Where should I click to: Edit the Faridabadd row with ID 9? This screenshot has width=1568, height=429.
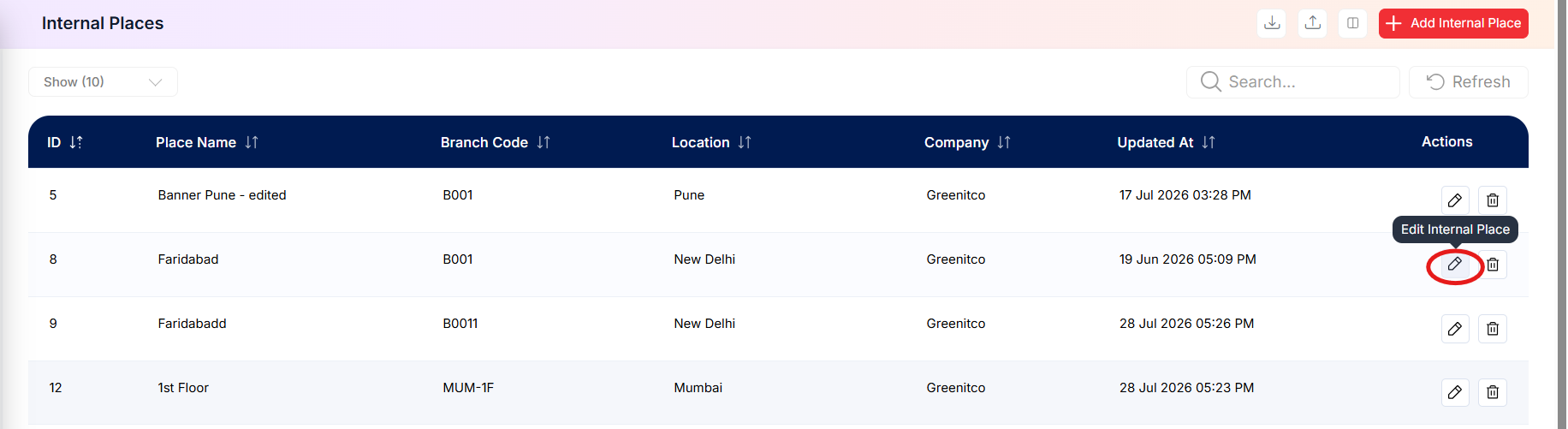point(1455,329)
